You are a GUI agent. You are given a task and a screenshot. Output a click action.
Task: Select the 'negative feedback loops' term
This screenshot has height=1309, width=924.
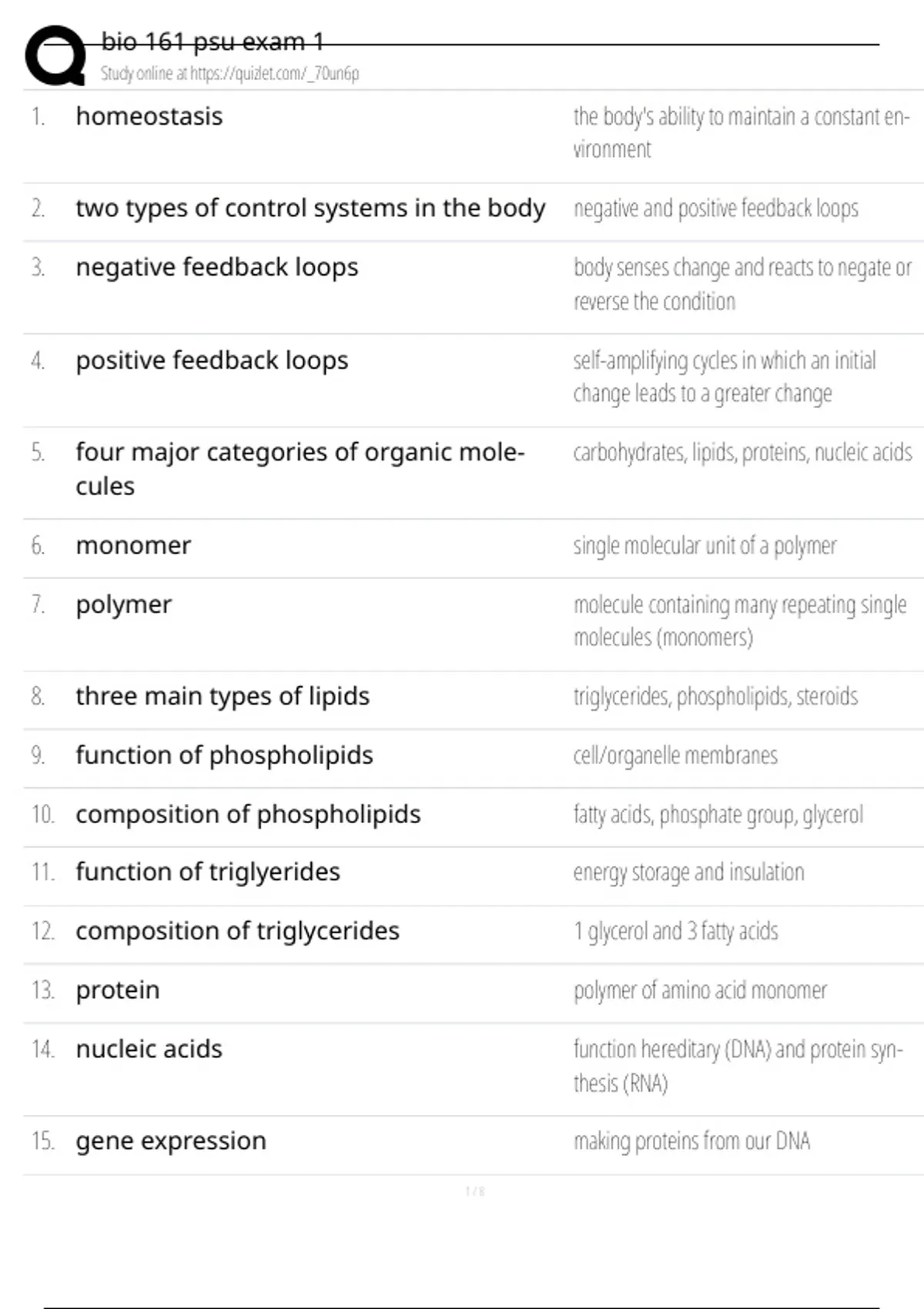pos(217,267)
